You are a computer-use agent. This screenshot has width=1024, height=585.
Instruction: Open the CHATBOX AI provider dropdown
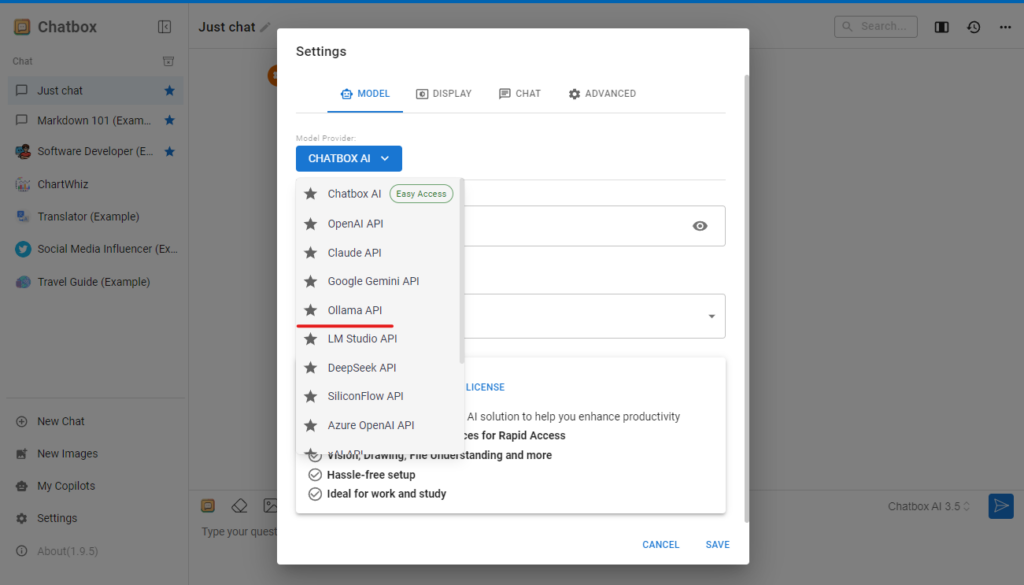349,159
